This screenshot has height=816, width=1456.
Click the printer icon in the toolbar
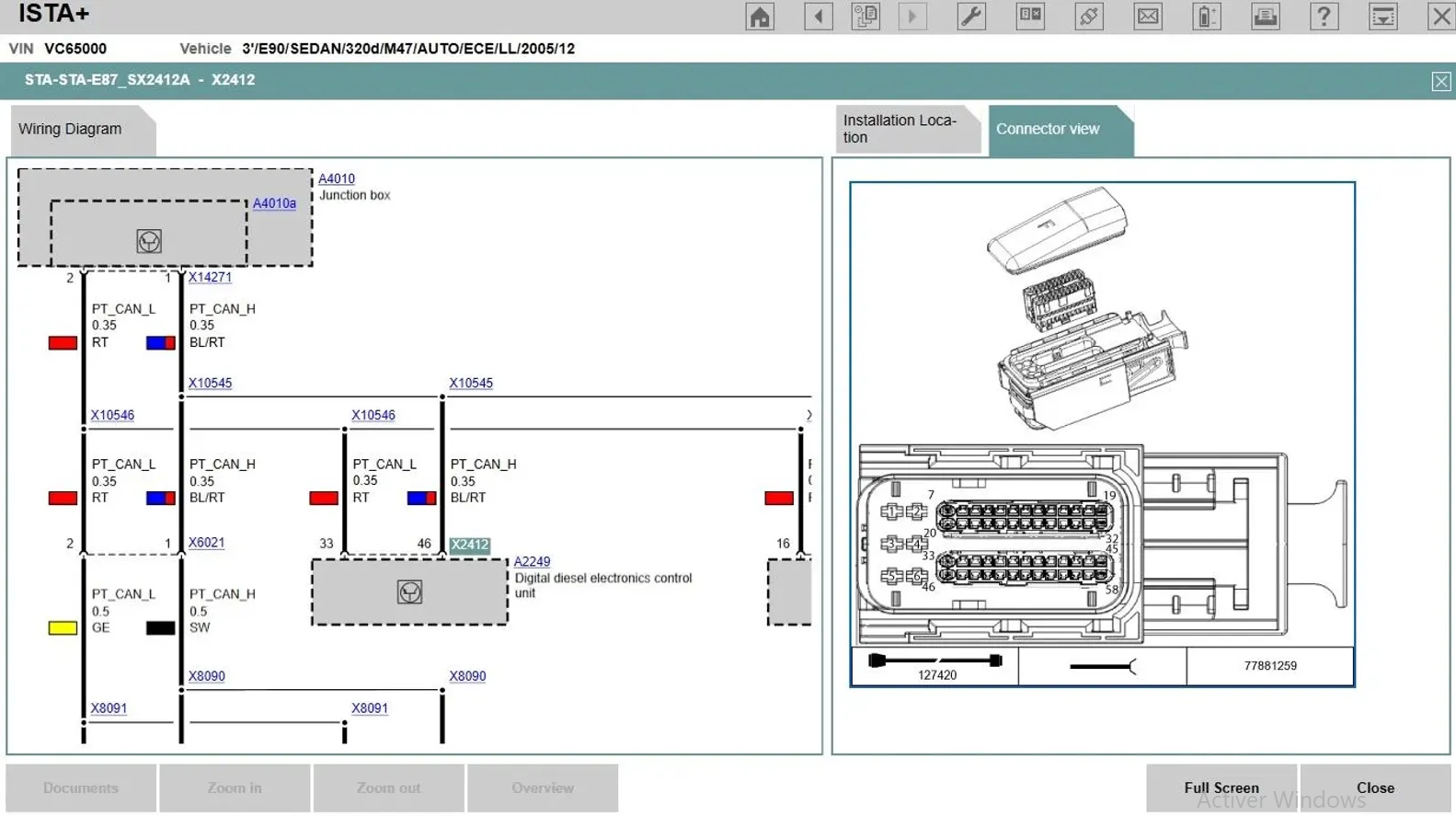pyautogui.click(x=1266, y=17)
